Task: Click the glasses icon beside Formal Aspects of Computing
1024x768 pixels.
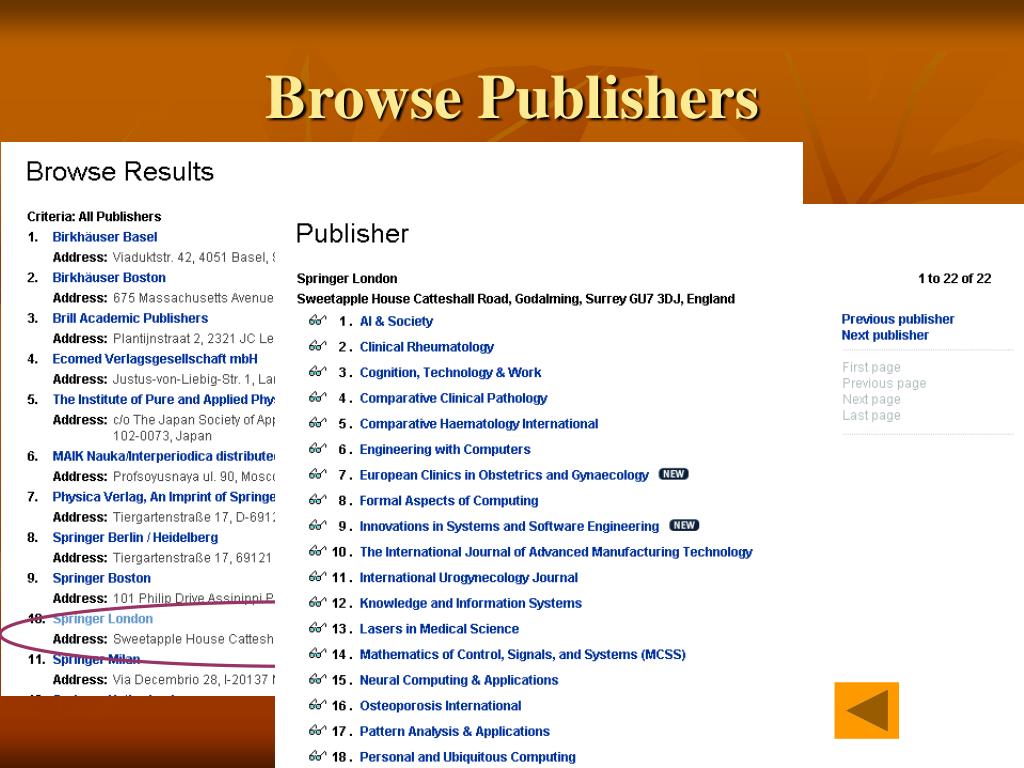Action: point(317,500)
